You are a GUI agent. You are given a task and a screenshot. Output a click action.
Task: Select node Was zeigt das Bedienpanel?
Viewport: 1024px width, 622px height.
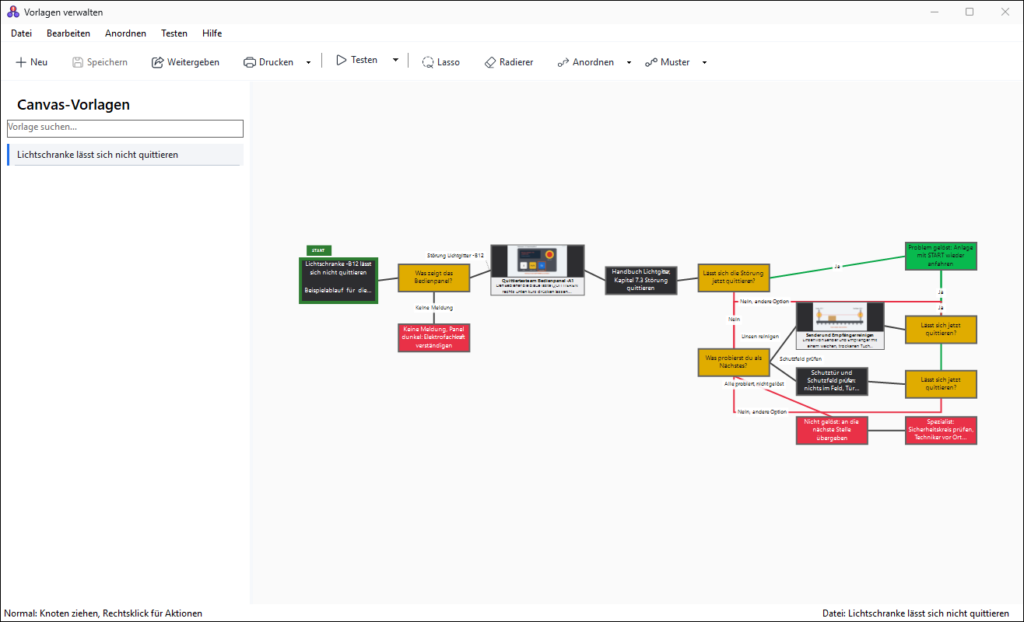pos(434,278)
